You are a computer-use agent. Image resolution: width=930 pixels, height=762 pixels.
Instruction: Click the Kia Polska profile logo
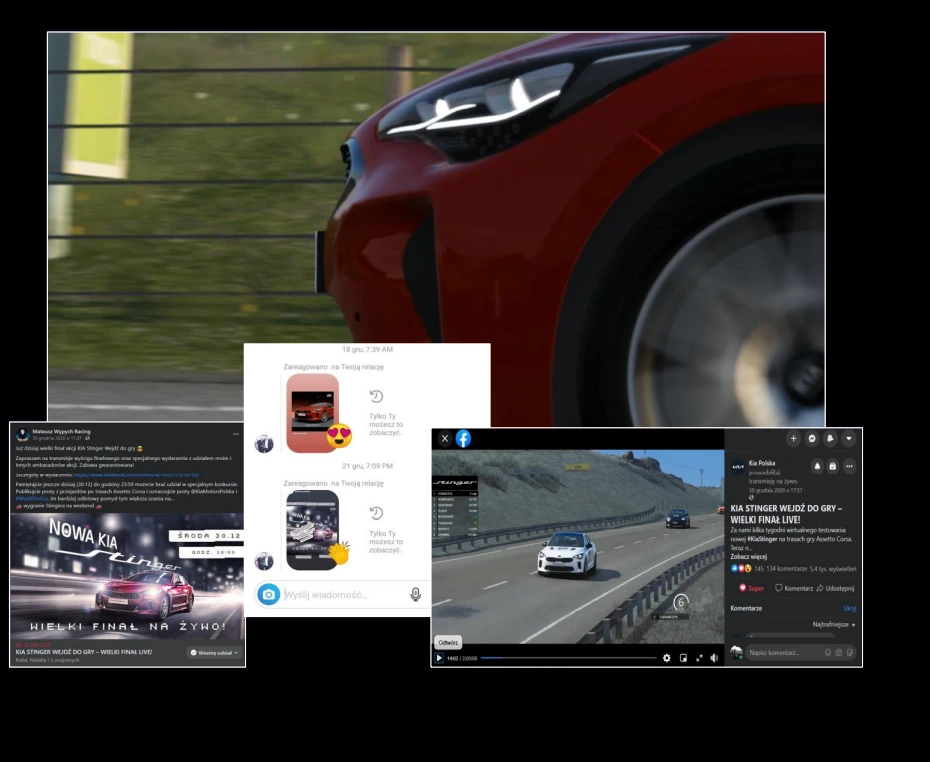pyautogui.click(x=738, y=467)
